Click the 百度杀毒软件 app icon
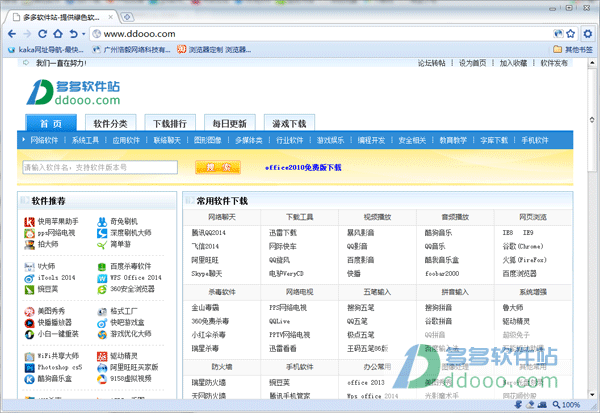This screenshot has width=600, height=413. pyautogui.click(x=102, y=267)
